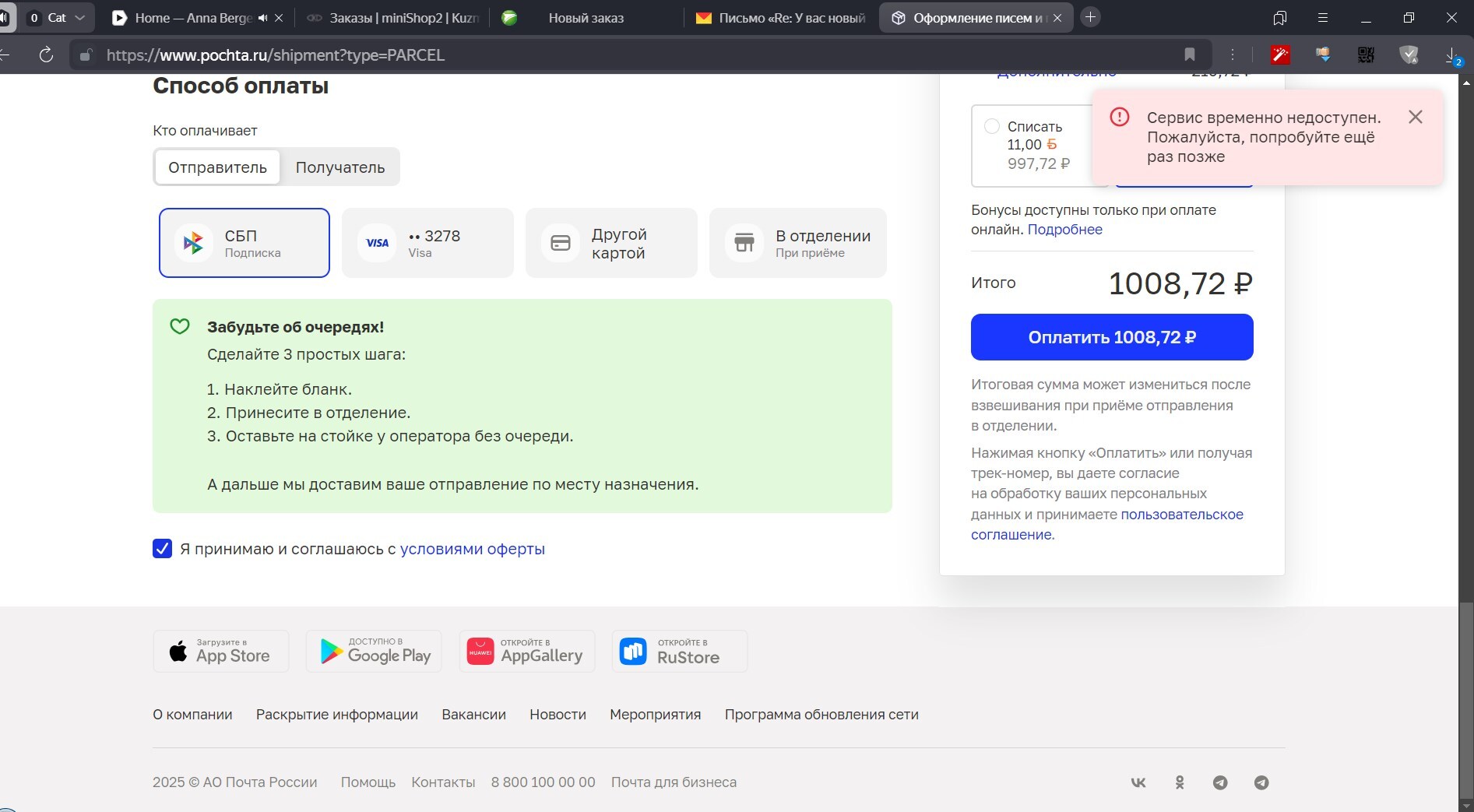The width and height of the screenshot is (1474, 812).
Task: Open the Odnoklassniki social icon
Action: coord(1180,782)
